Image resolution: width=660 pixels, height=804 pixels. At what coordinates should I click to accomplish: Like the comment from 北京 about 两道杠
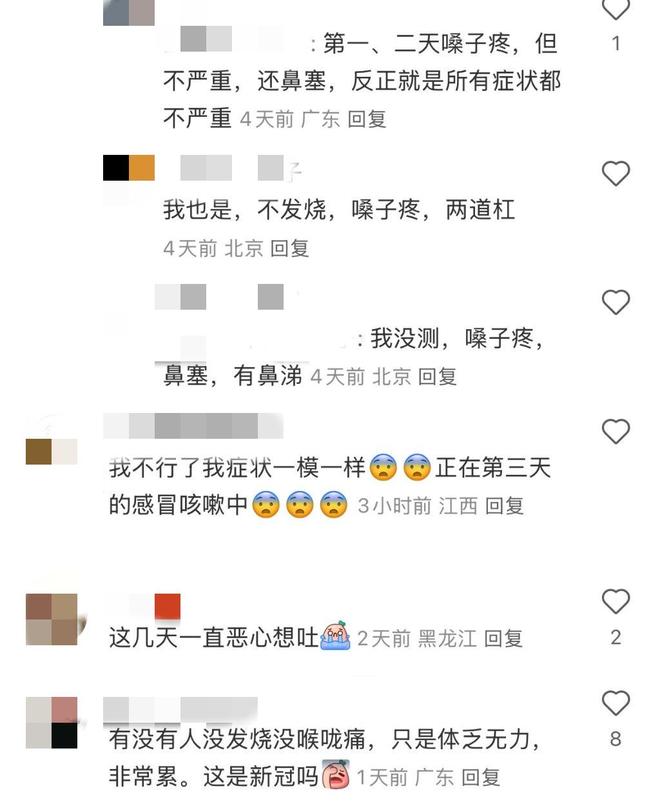[x=615, y=173]
